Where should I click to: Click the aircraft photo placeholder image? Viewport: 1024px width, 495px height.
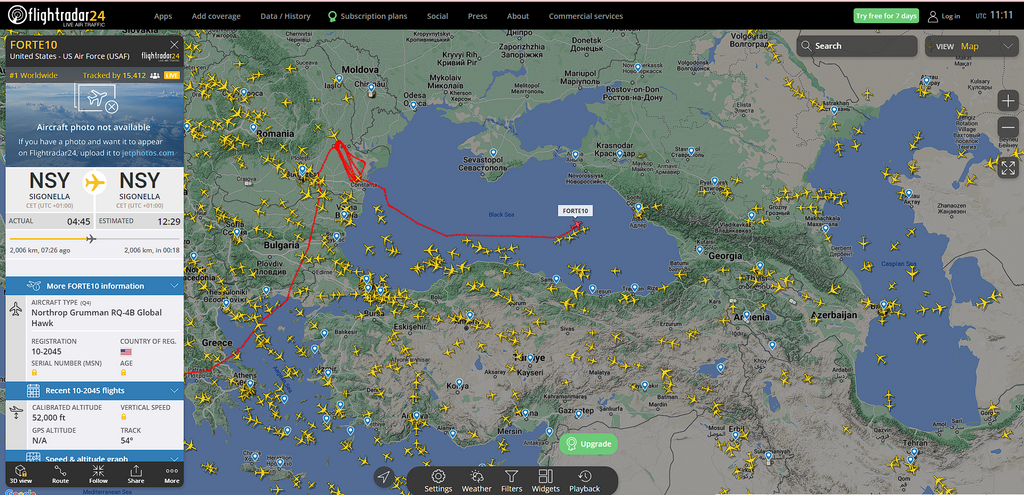(95, 99)
